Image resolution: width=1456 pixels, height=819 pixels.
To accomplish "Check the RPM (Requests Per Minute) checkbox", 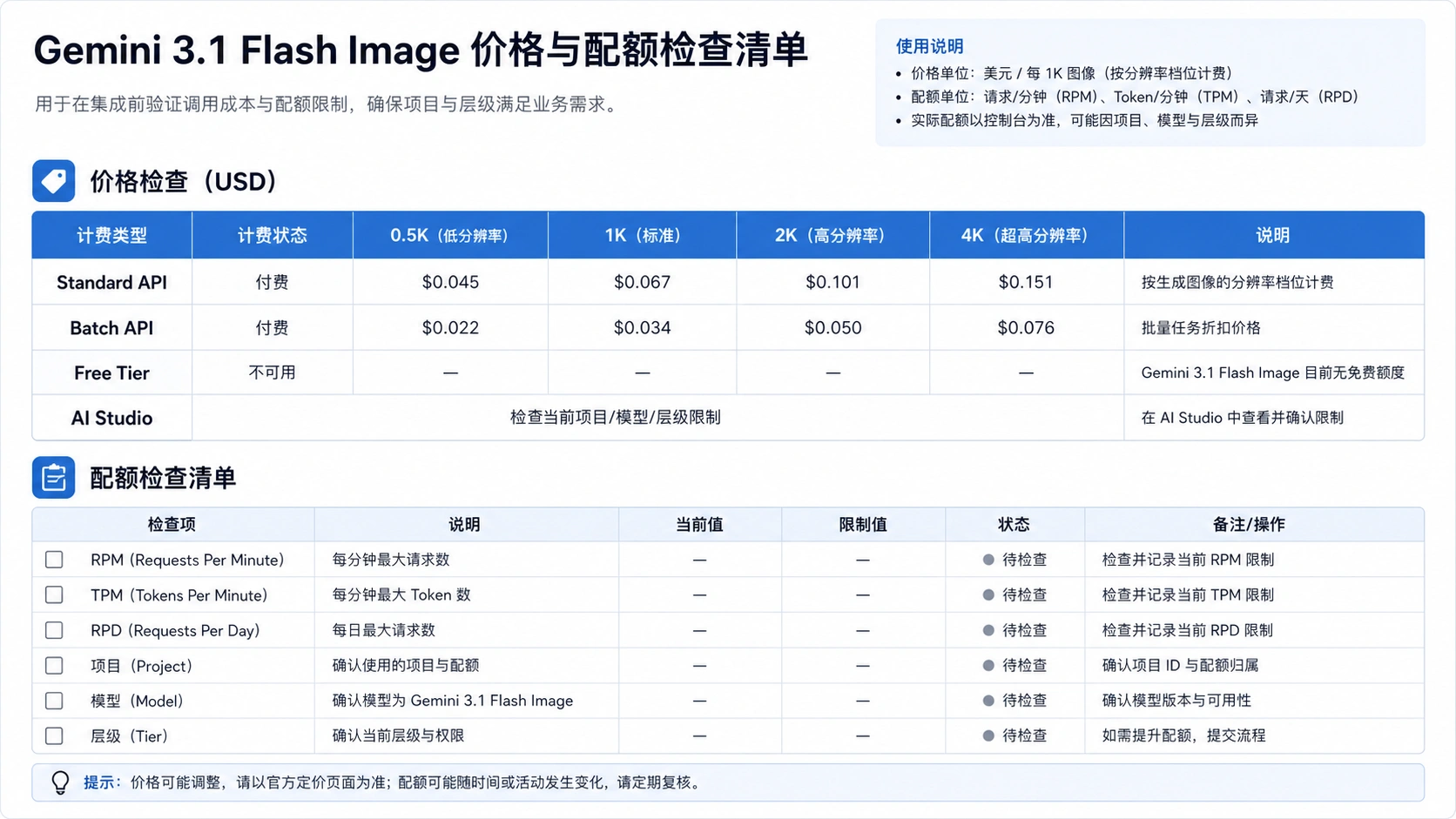I will tap(54, 560).
